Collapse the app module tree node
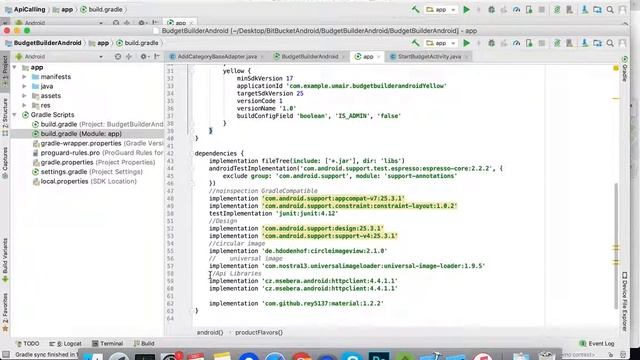The height and width of the screenshot is (360, 640). pos(15,67)
